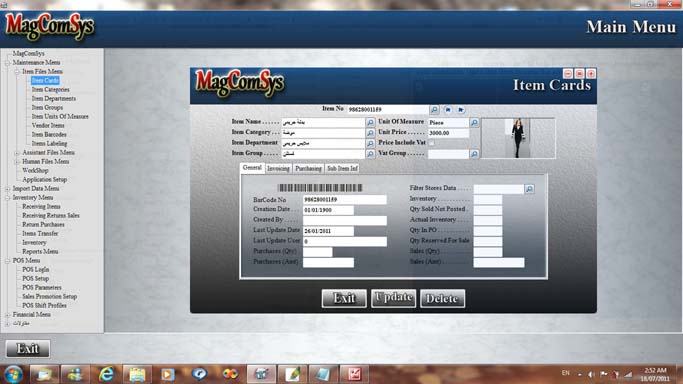Go to the previous item record arrow

[x=448, y=109]
